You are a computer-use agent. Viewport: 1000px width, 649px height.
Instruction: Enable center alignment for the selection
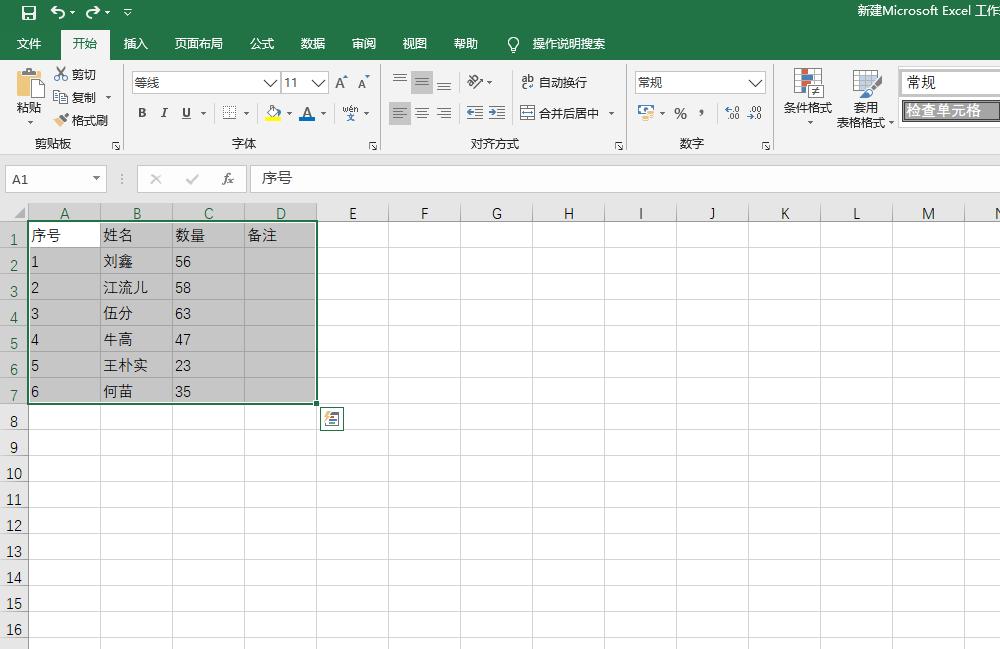[421, 113]
